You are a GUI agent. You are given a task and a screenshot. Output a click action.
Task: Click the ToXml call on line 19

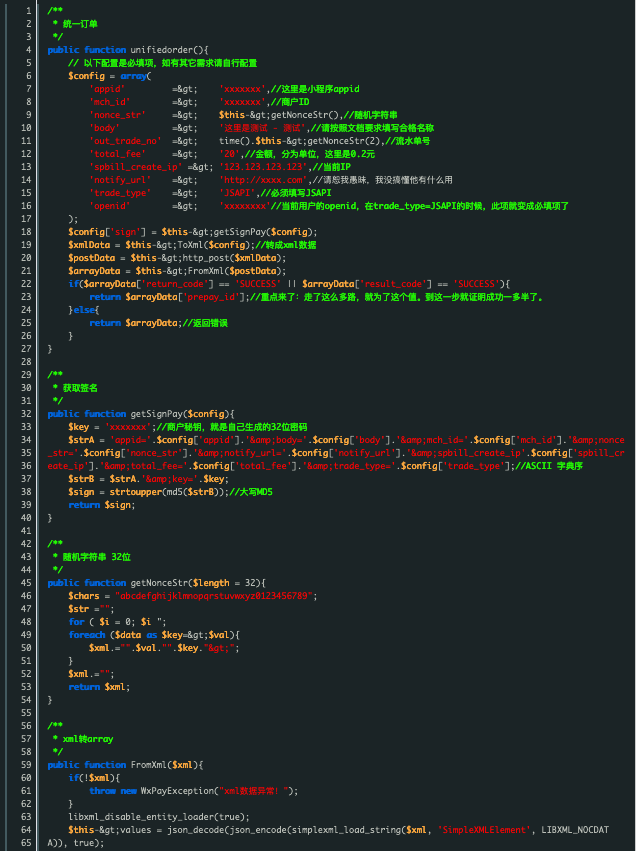click(190, 245)
